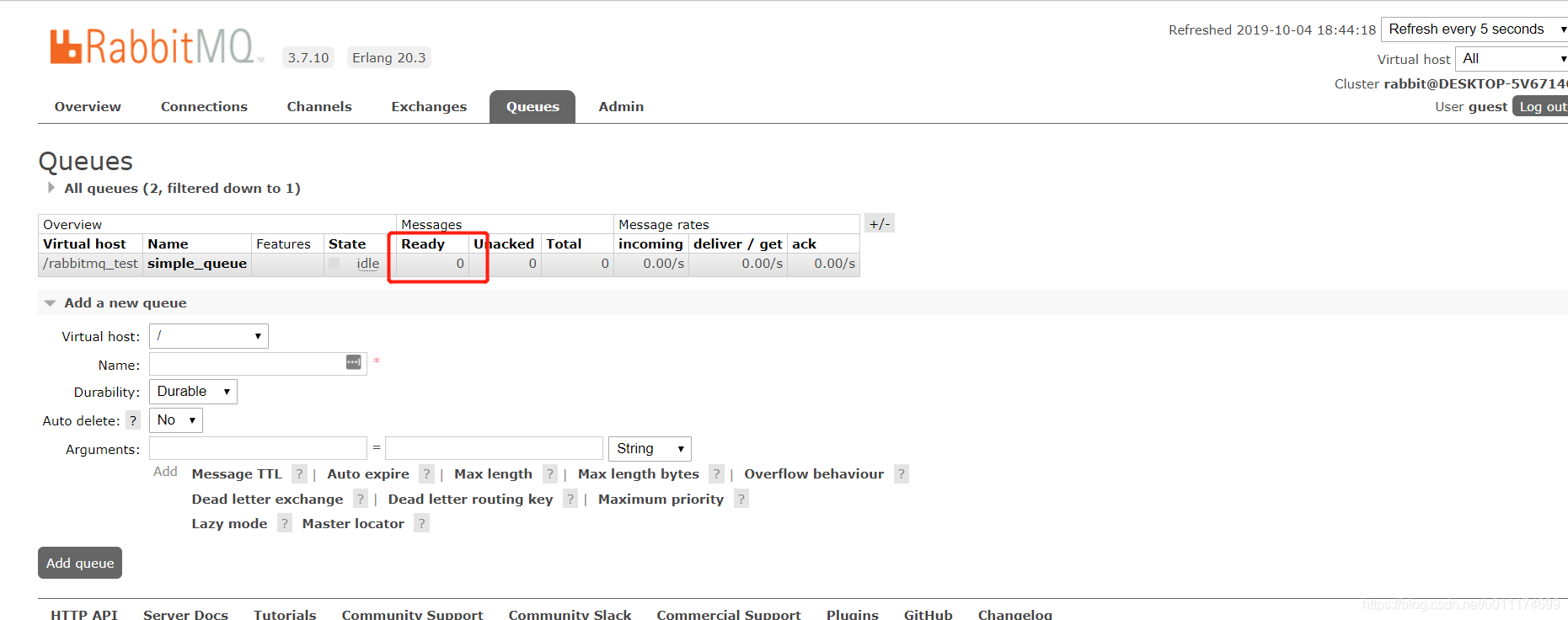Click the Arguments key input field

point(258,448)
